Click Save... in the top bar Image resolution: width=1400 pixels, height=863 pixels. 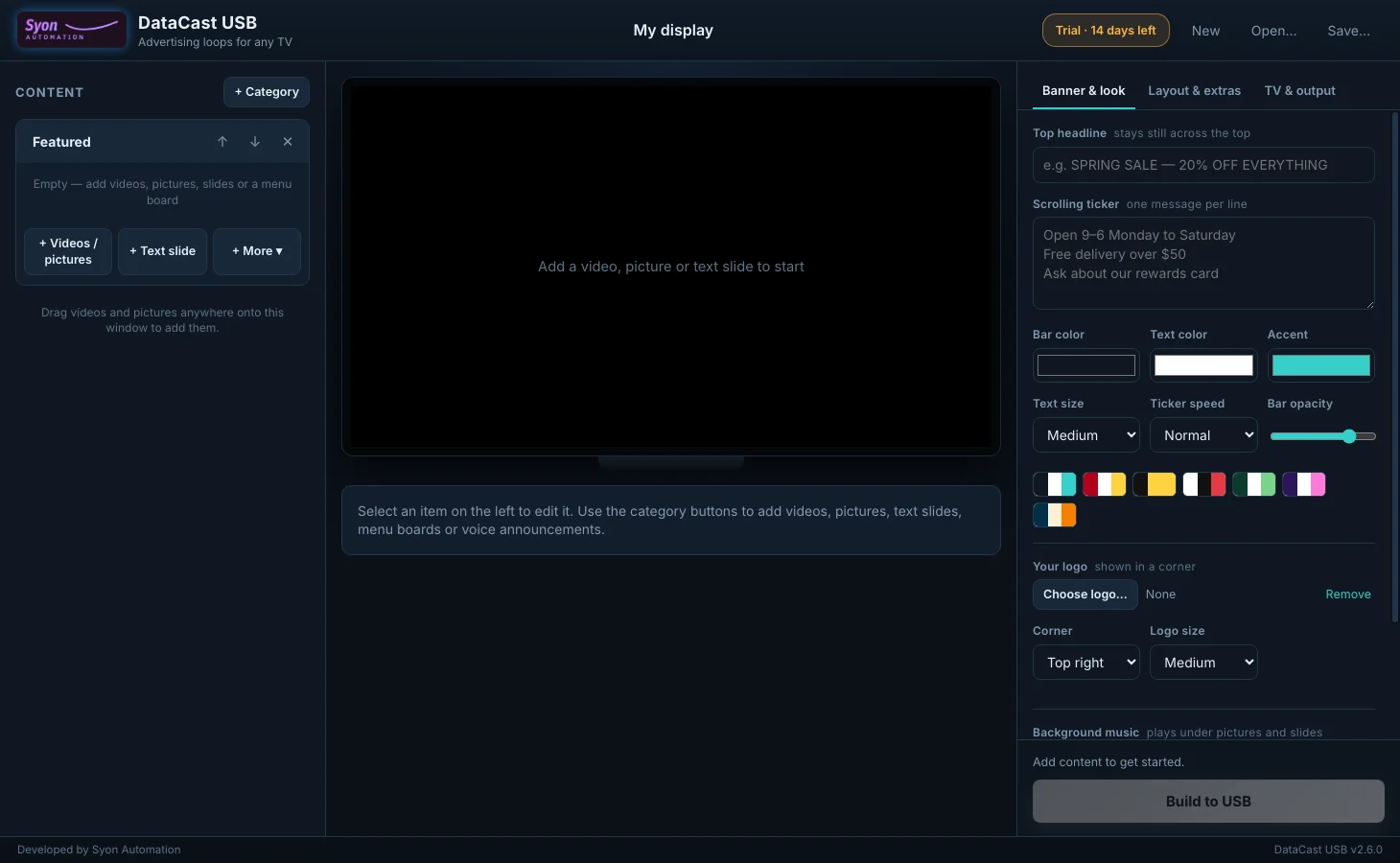(x=1349, y=31)
